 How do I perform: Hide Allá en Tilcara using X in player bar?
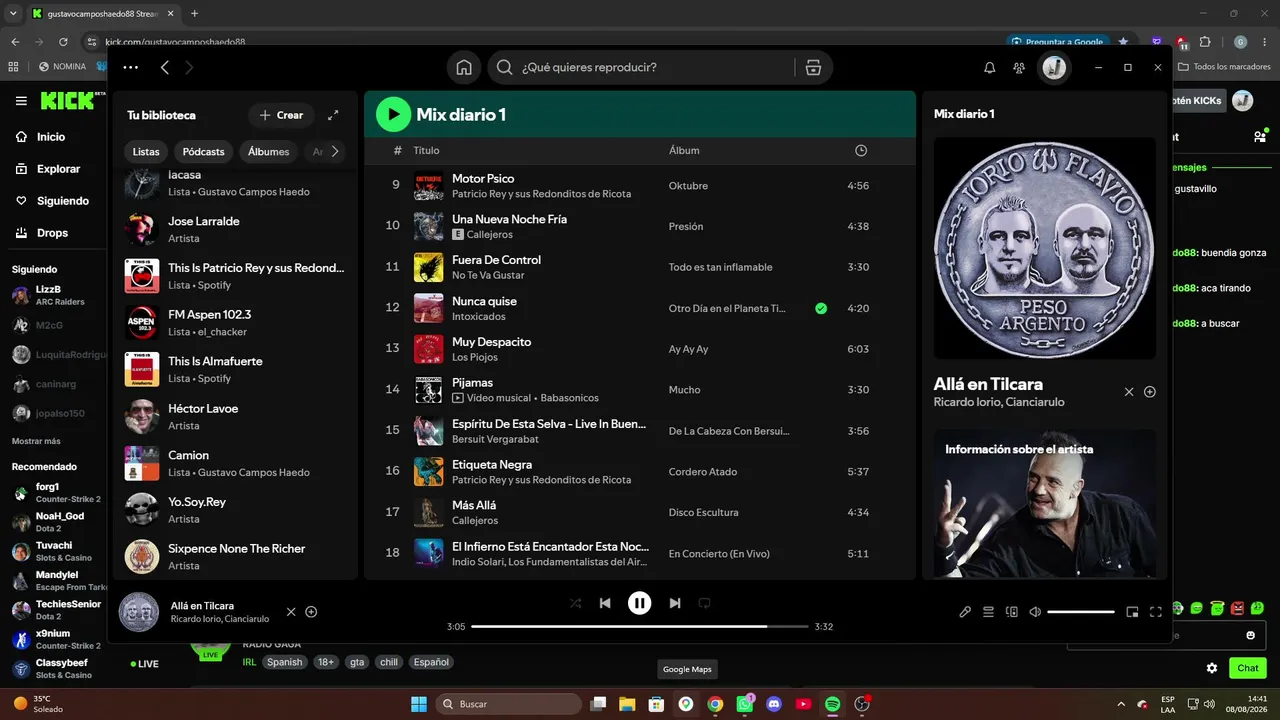pyautogui.click(x=291, y=612)
